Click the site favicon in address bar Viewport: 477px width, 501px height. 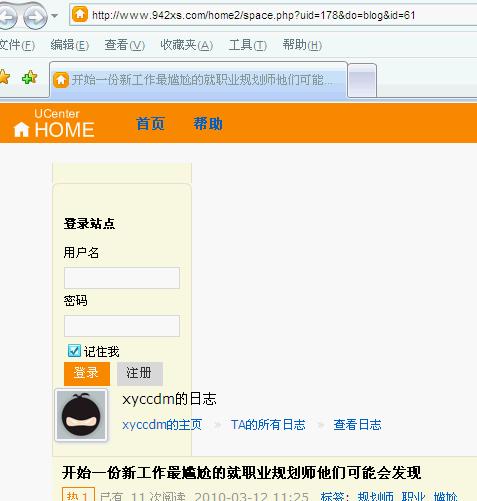tap(80, 14)
